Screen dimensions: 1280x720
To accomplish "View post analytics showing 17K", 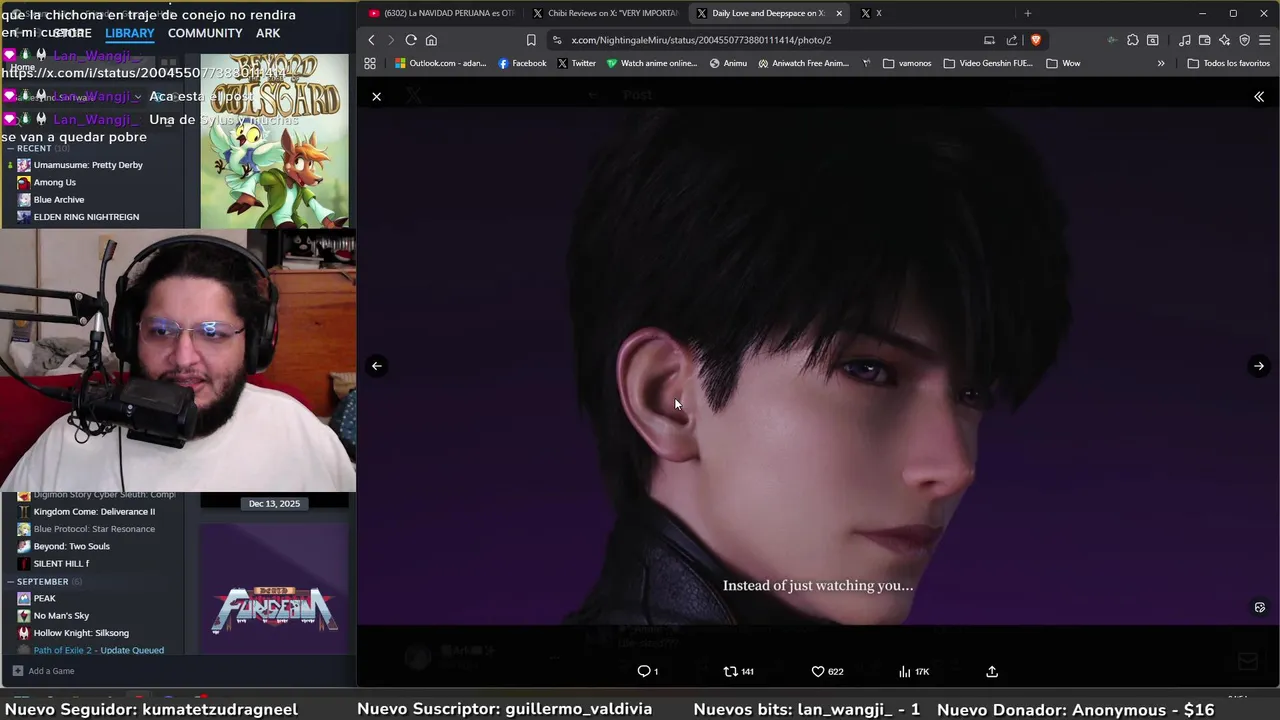I will tap(914, 671).
